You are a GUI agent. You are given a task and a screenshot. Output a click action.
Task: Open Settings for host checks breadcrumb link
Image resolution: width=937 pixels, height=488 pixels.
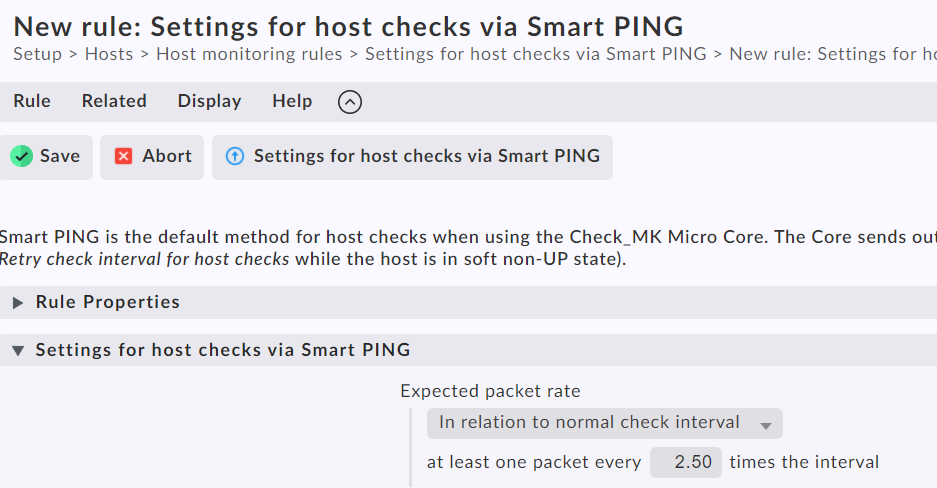tap(535, 54)
